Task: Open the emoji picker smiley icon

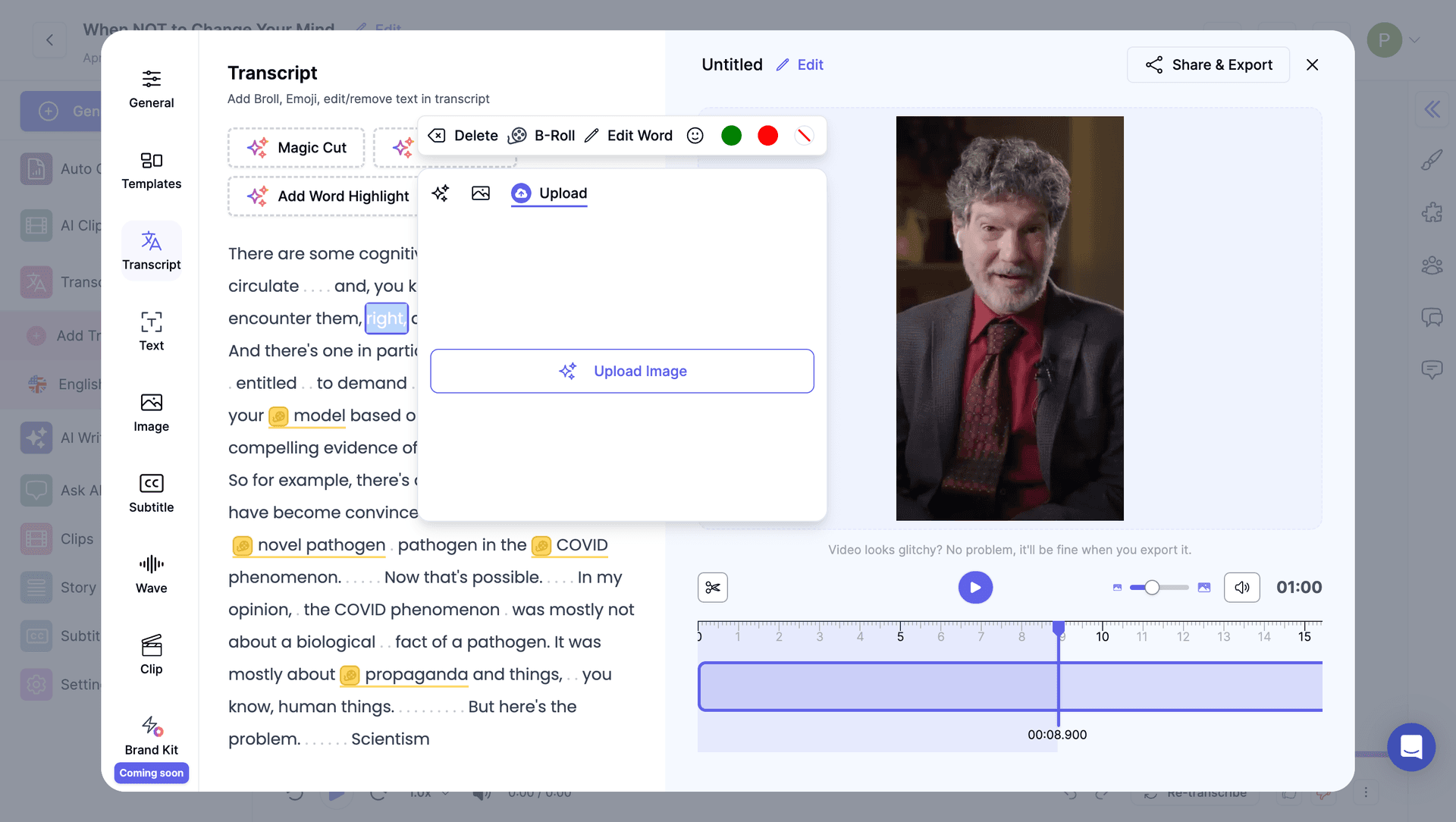Action: (695, 136)
